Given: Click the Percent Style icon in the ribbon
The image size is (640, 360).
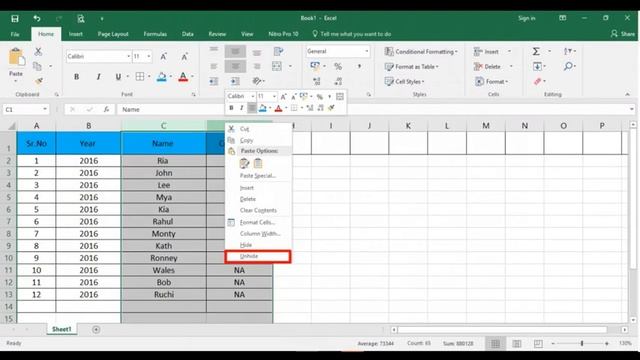Looking at the screenshot, I should 338,66.
